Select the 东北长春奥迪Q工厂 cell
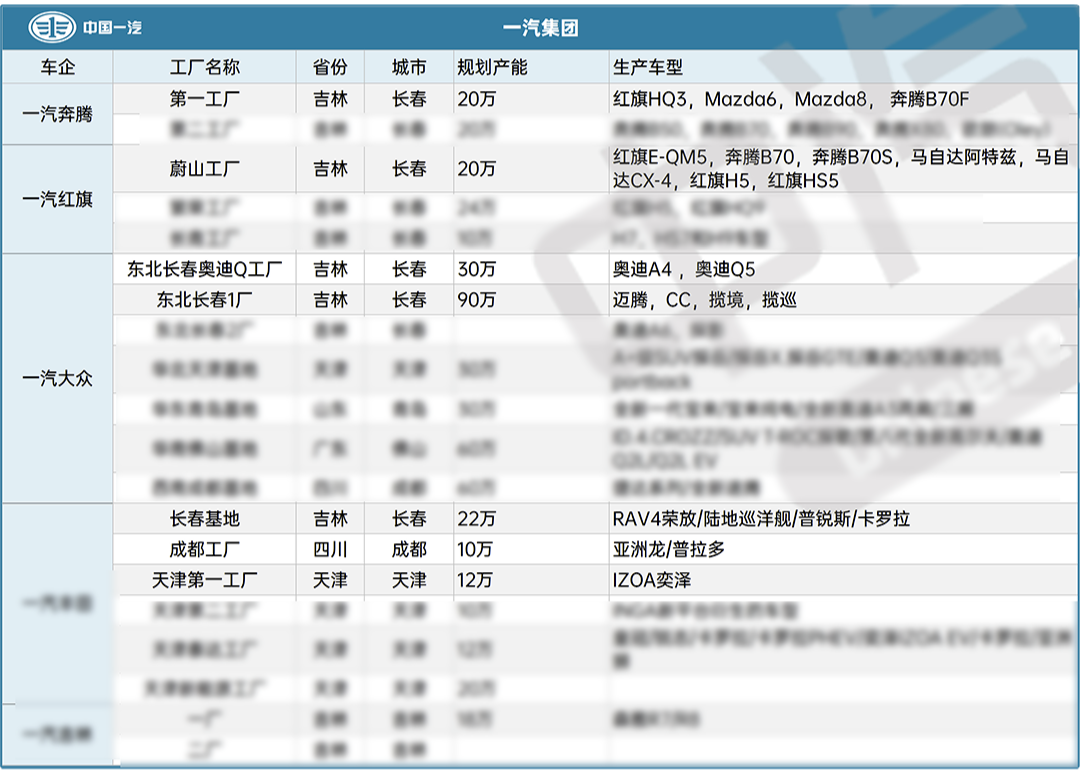The image size is (1080, 772). pos(205,269)
